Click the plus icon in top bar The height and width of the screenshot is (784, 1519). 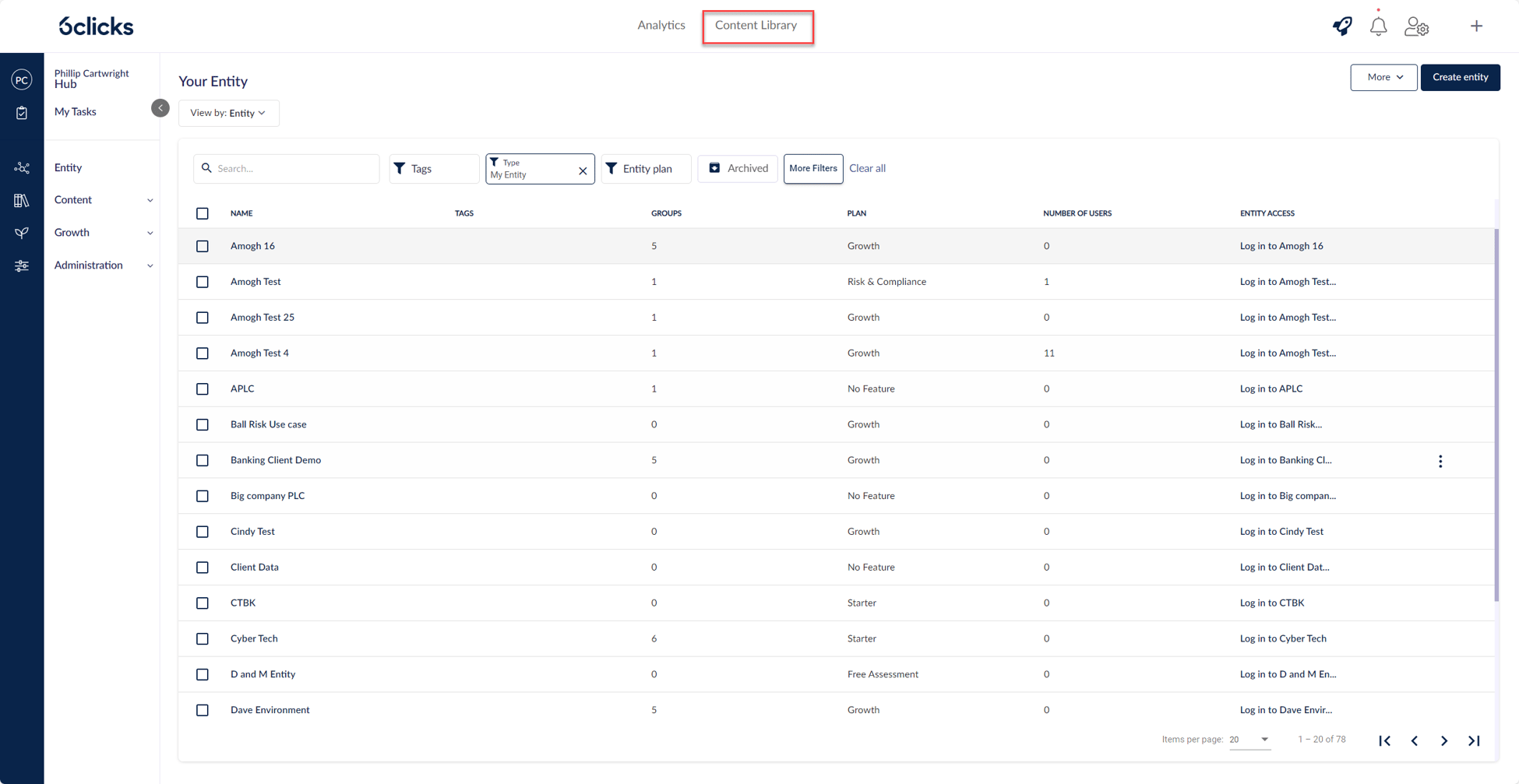coord(1476,26)
